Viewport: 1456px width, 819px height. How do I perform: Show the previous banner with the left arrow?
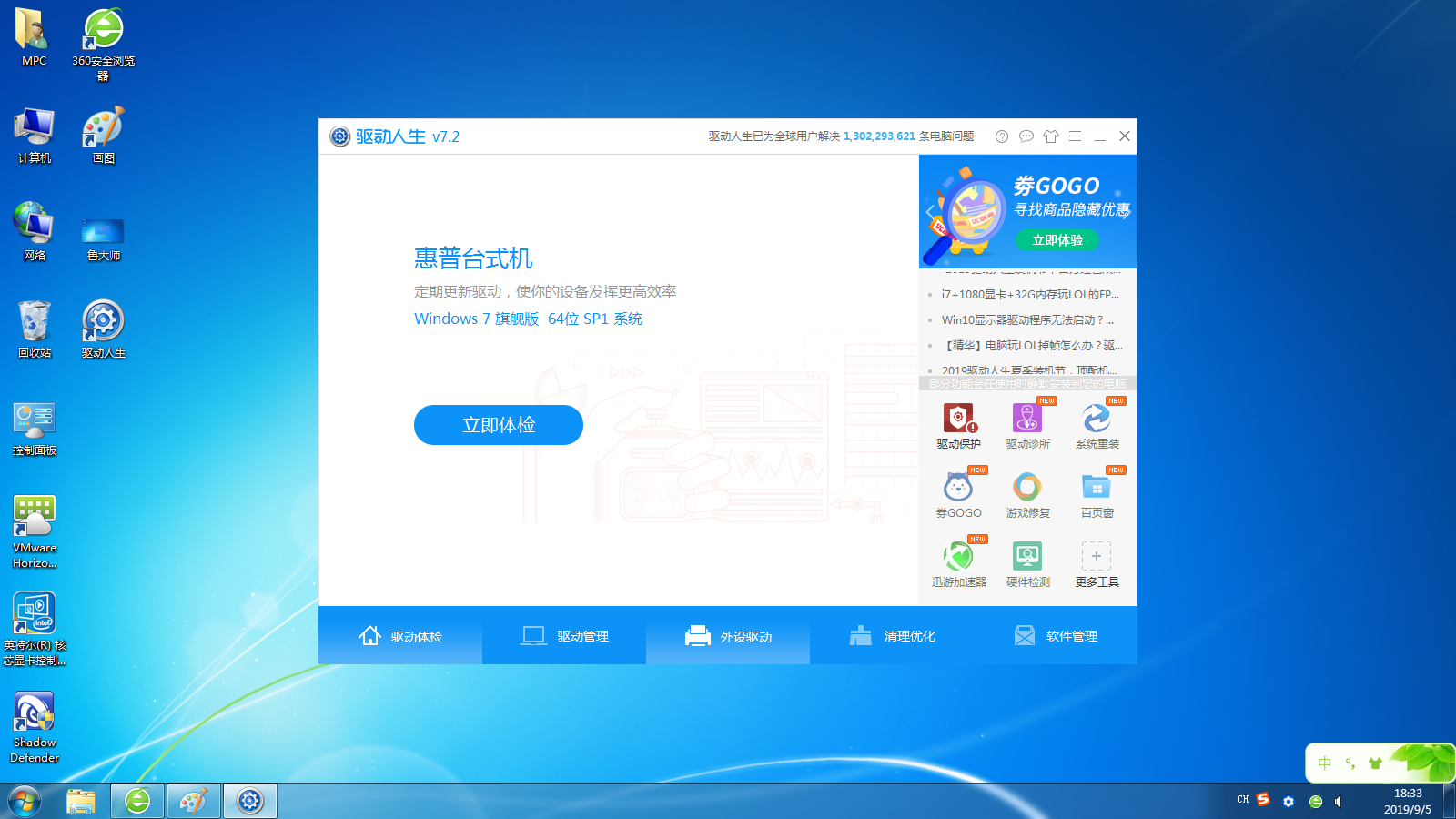[x=930, y=212]
